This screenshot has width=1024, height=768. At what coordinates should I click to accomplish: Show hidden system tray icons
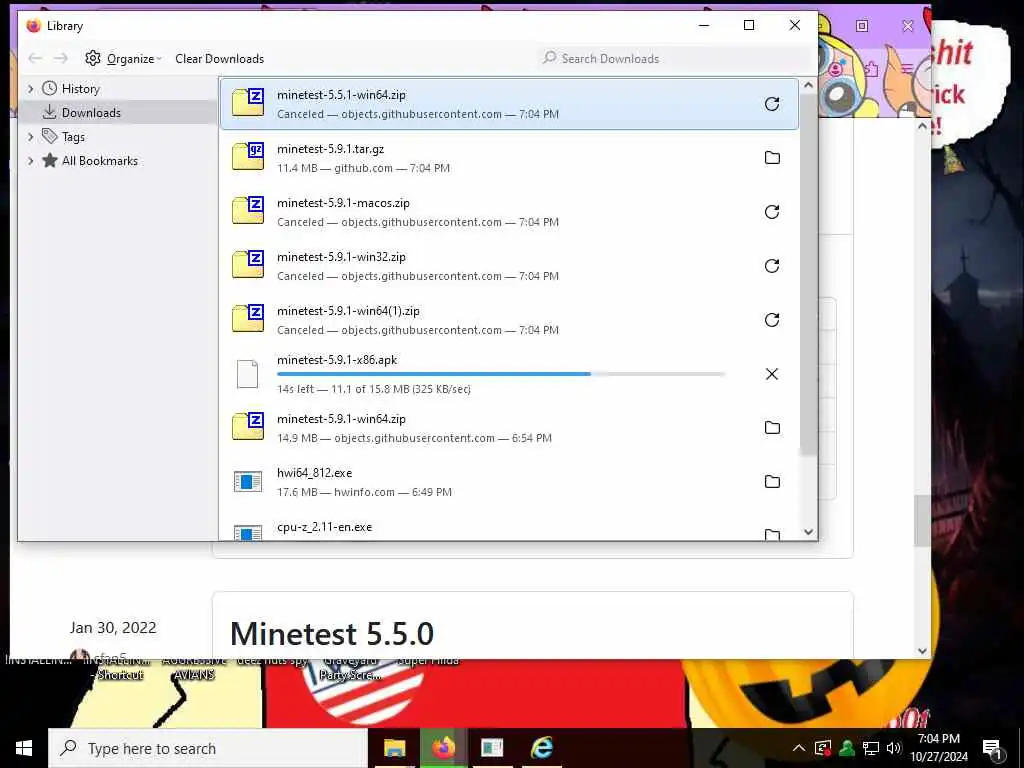coord(799,748)
